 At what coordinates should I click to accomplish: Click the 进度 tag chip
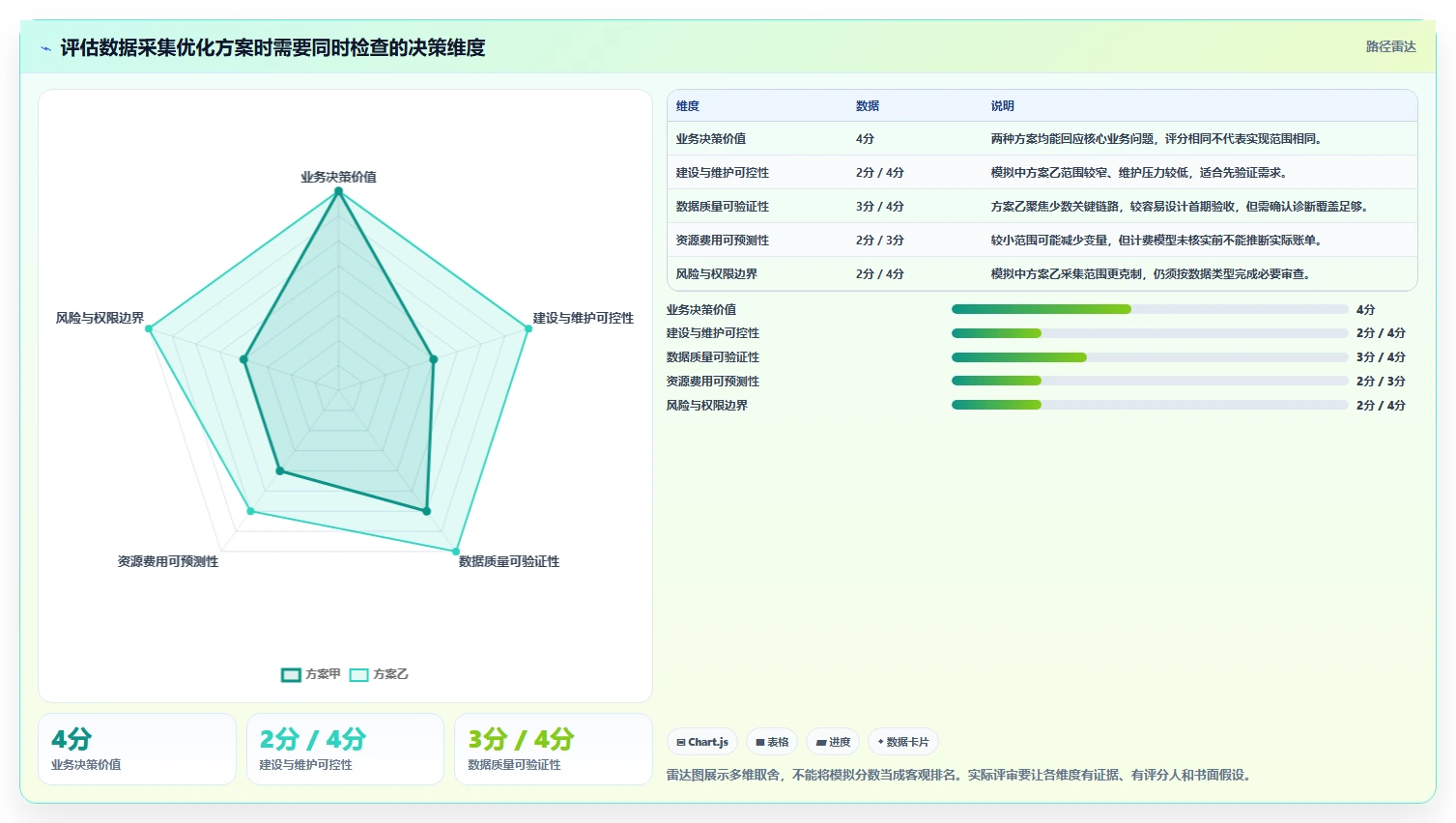coord(833,742)
